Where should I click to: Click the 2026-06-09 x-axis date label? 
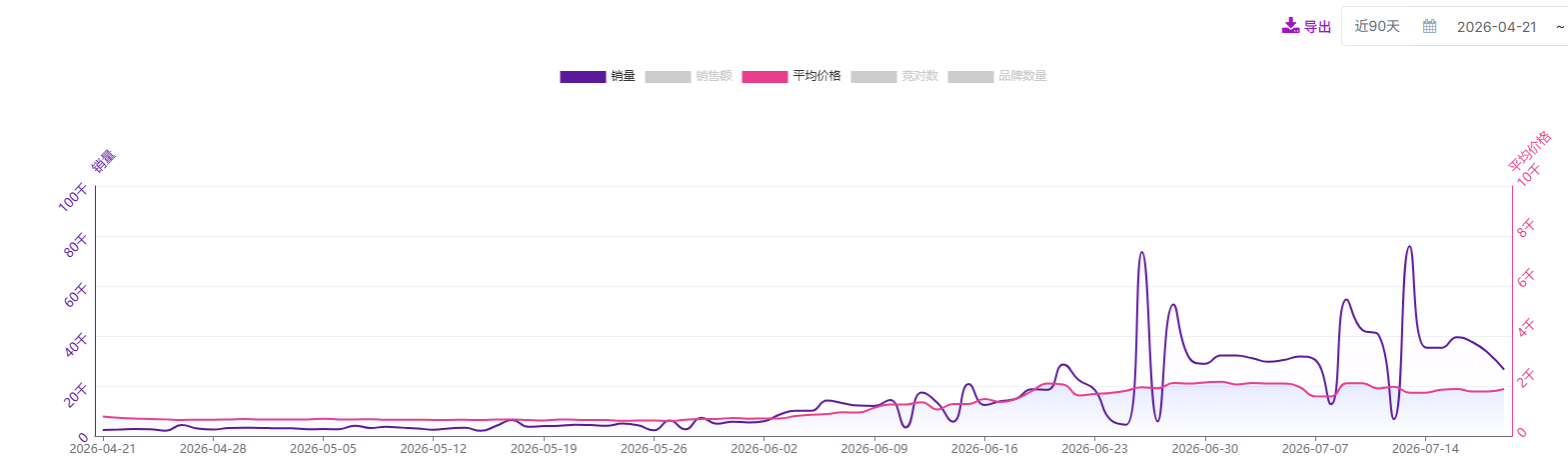tap(874, 449)
